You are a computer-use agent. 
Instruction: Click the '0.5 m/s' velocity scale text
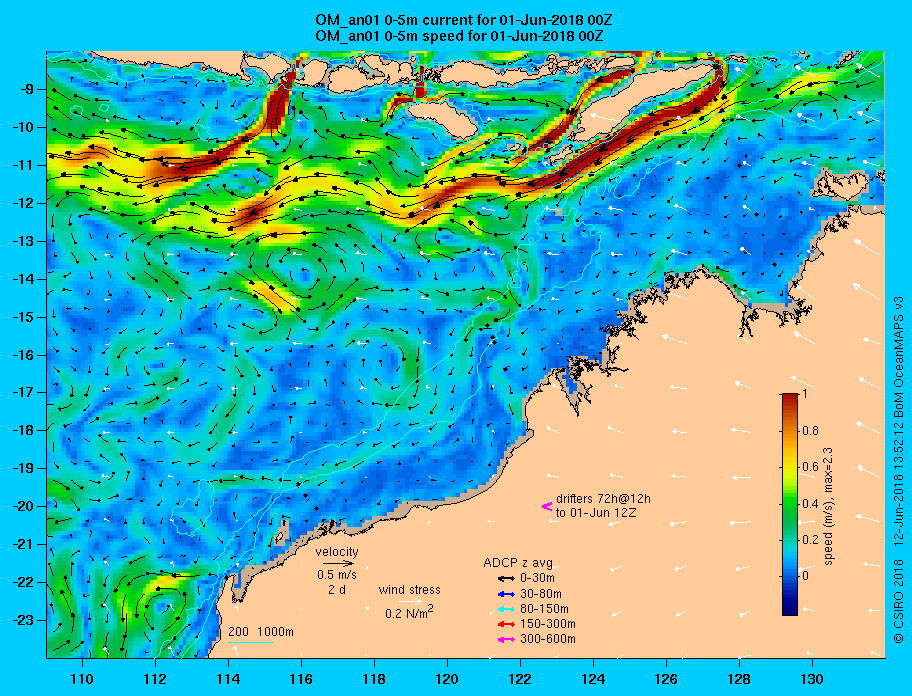[x=337, y=575]
